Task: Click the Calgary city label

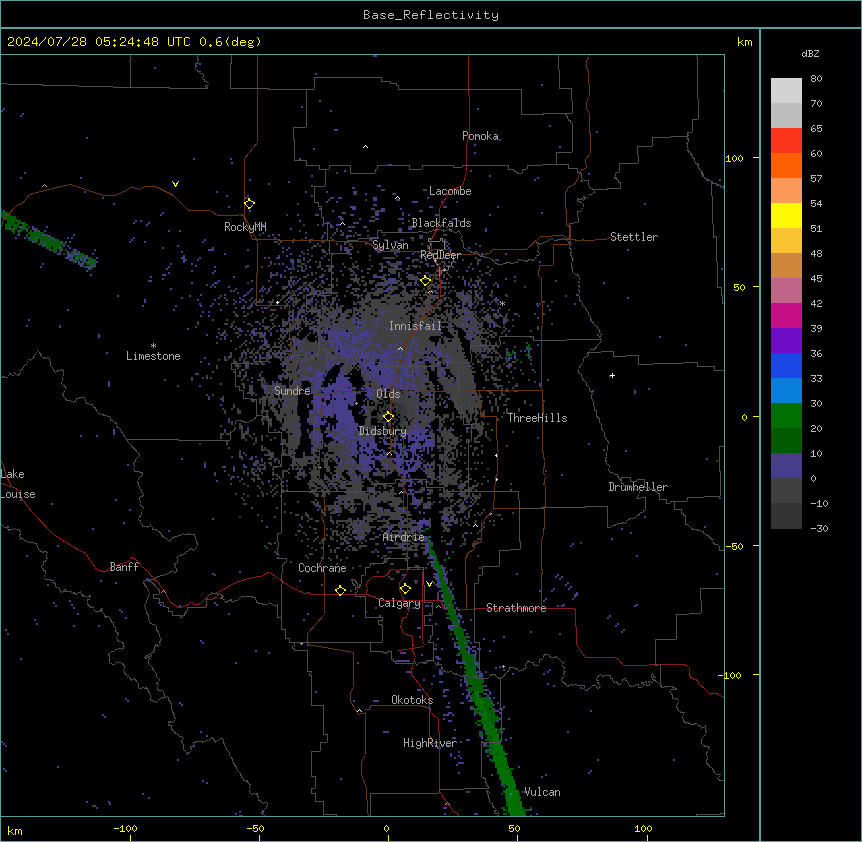Action: click(399, 603)
